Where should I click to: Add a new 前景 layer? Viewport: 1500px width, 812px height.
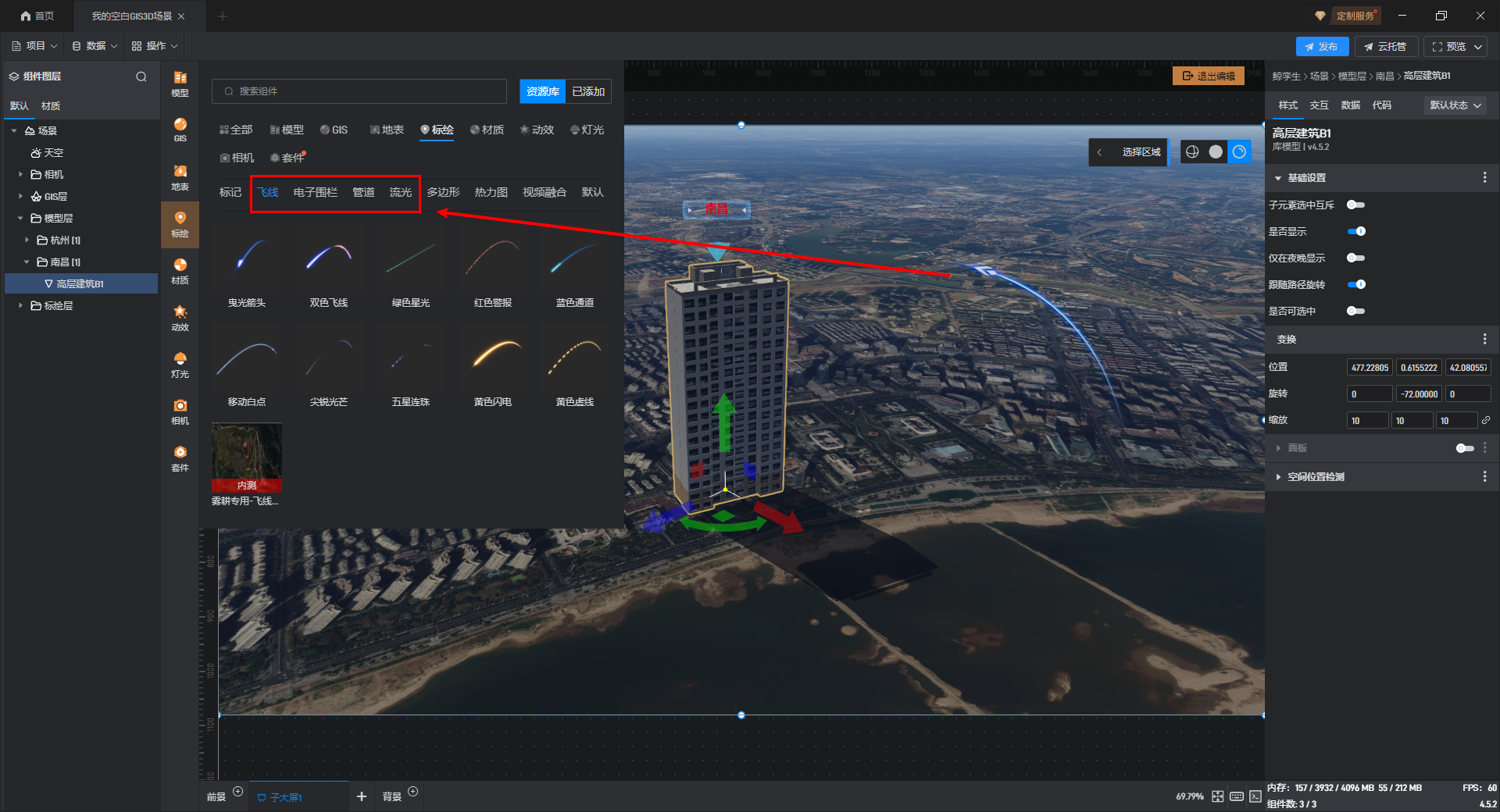point(238,792)
